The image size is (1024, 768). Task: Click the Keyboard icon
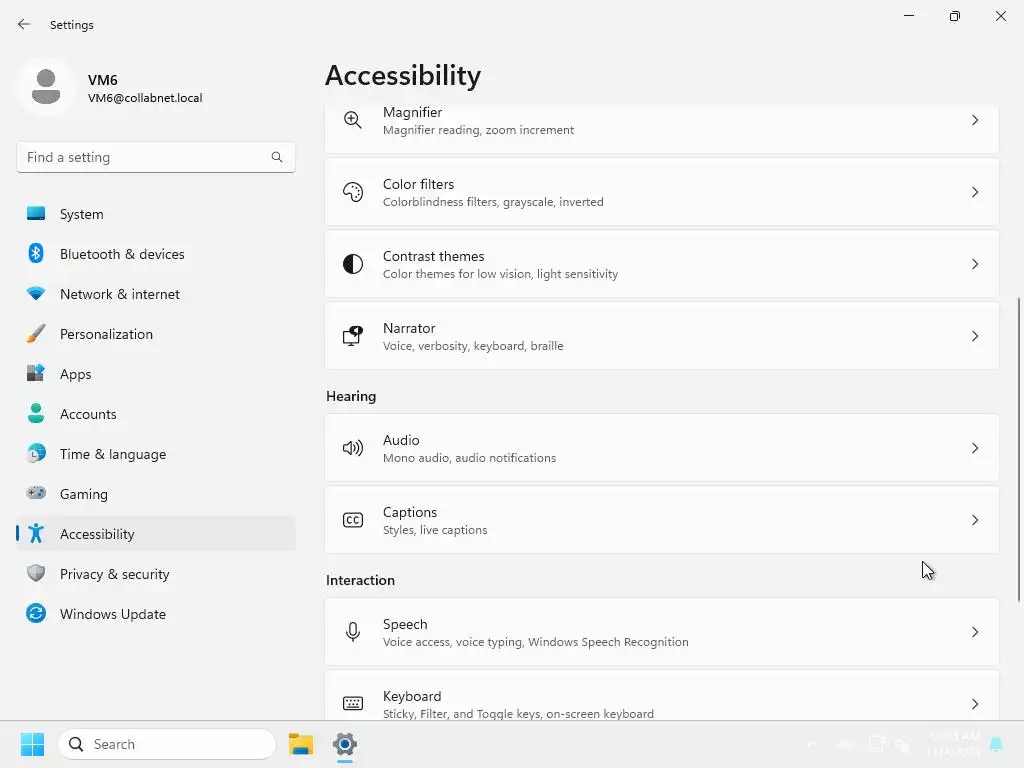352,703
